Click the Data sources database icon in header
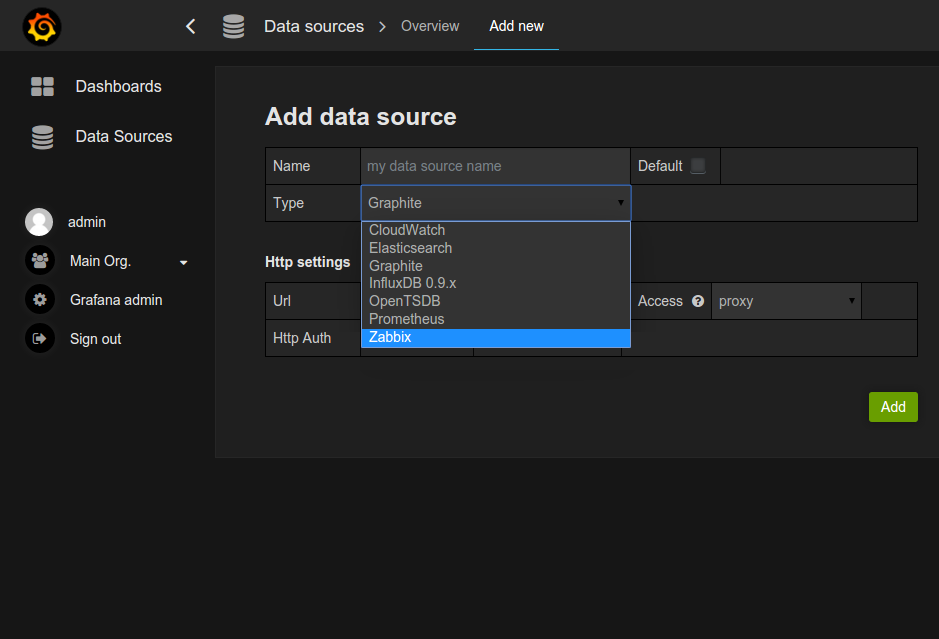The width and height of the screenshot is (939, 639). (x=234, y=27)
